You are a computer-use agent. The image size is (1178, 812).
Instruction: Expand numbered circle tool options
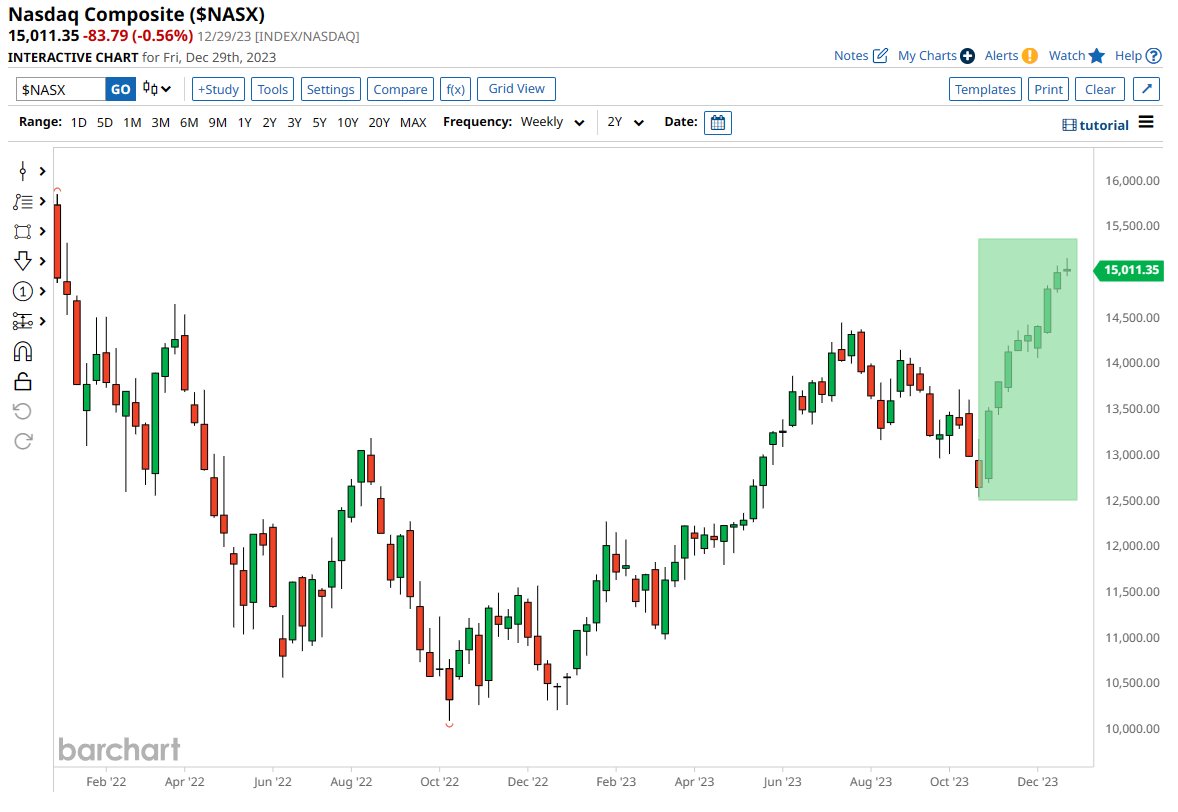[x=43, y=291]
